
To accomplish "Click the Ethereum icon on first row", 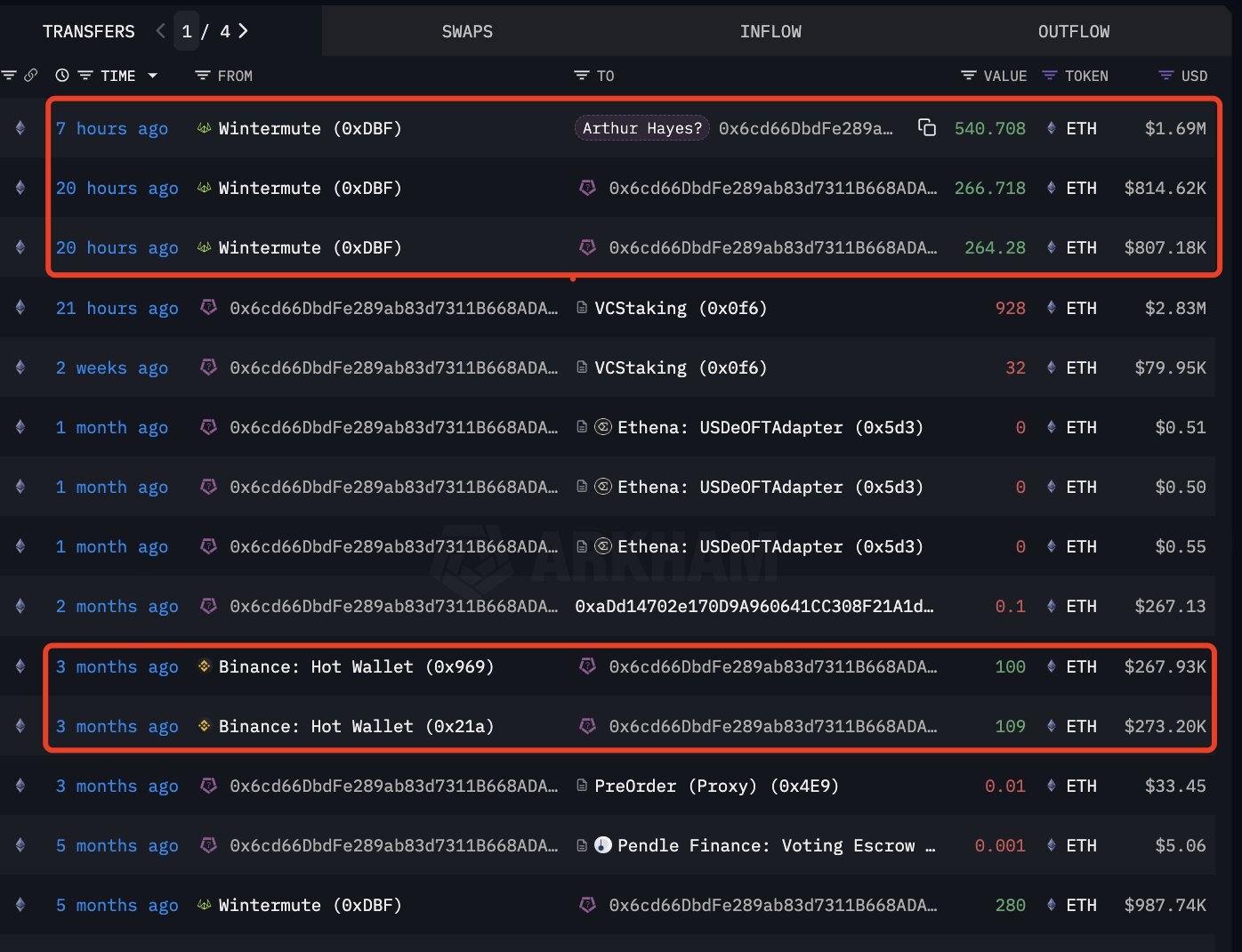I will point(20,128).
